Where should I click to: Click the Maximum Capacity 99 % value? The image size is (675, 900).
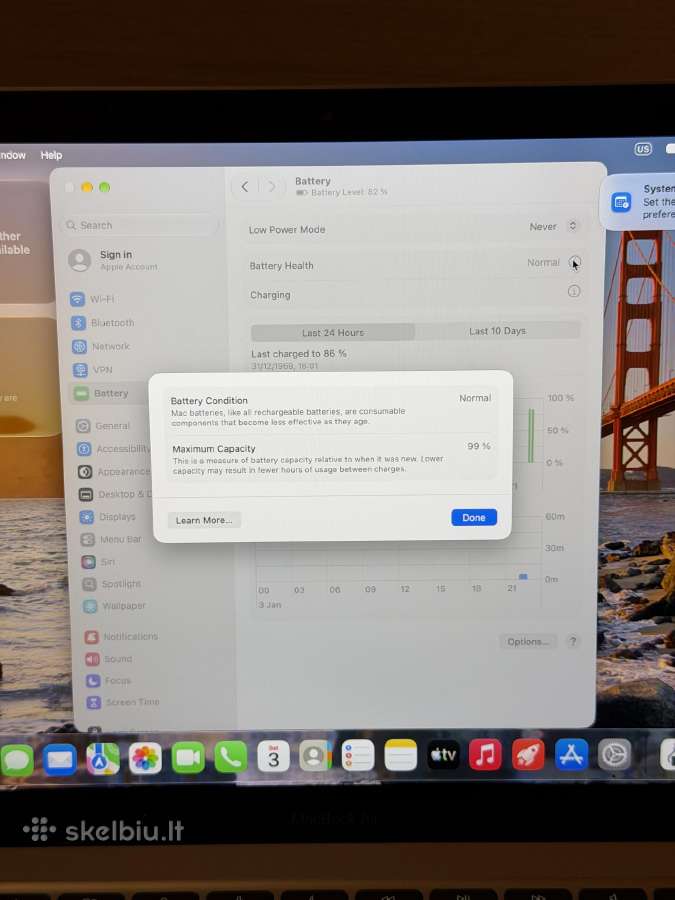pos(479,446)
